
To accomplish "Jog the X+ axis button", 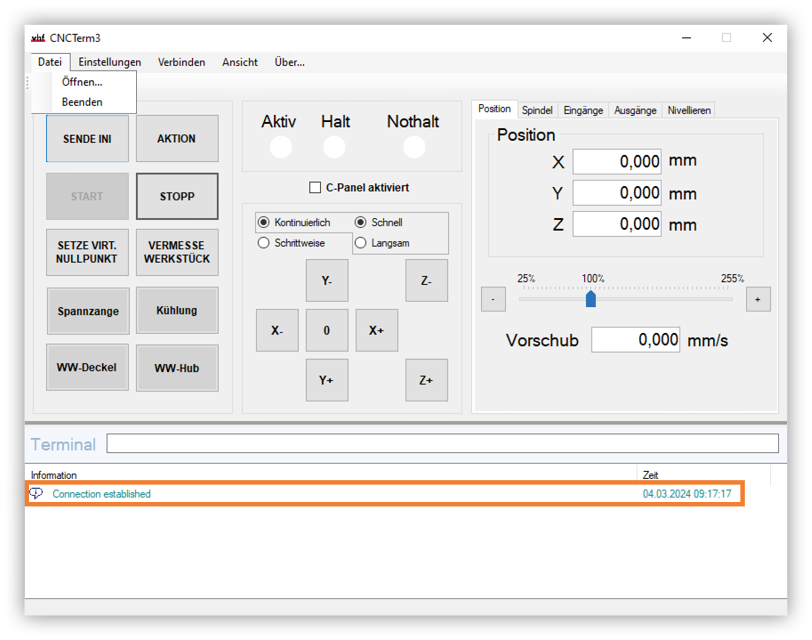I will tap(376, 330).
